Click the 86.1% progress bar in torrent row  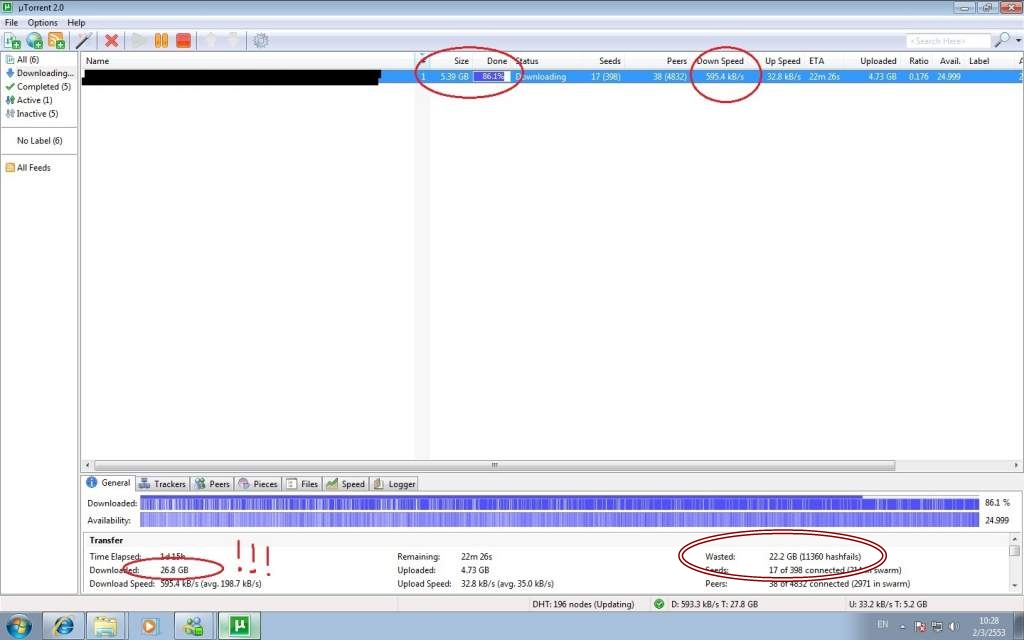492,76
